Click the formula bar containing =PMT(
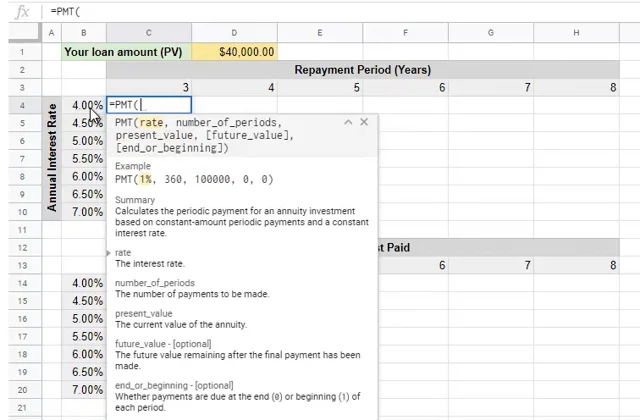This screenshot has height=420, width=640. pyautogui.click(x=343, y=11)
